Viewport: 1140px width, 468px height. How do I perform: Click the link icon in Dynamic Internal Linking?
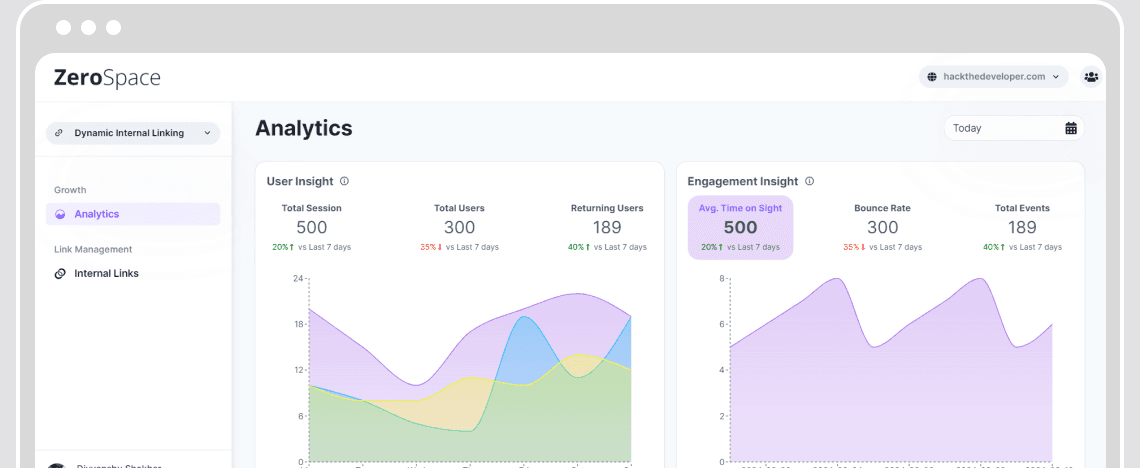(x=59, y=133)
